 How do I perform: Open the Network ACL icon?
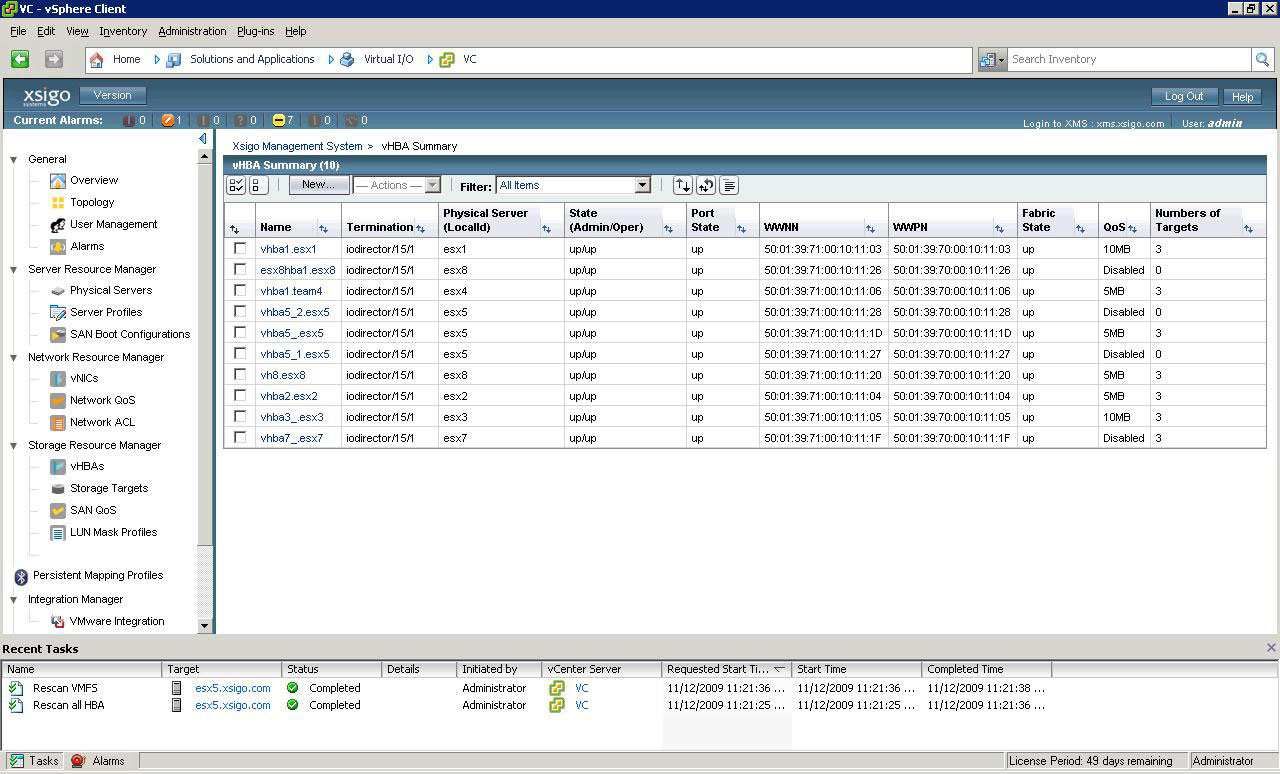tap(58, 423)
